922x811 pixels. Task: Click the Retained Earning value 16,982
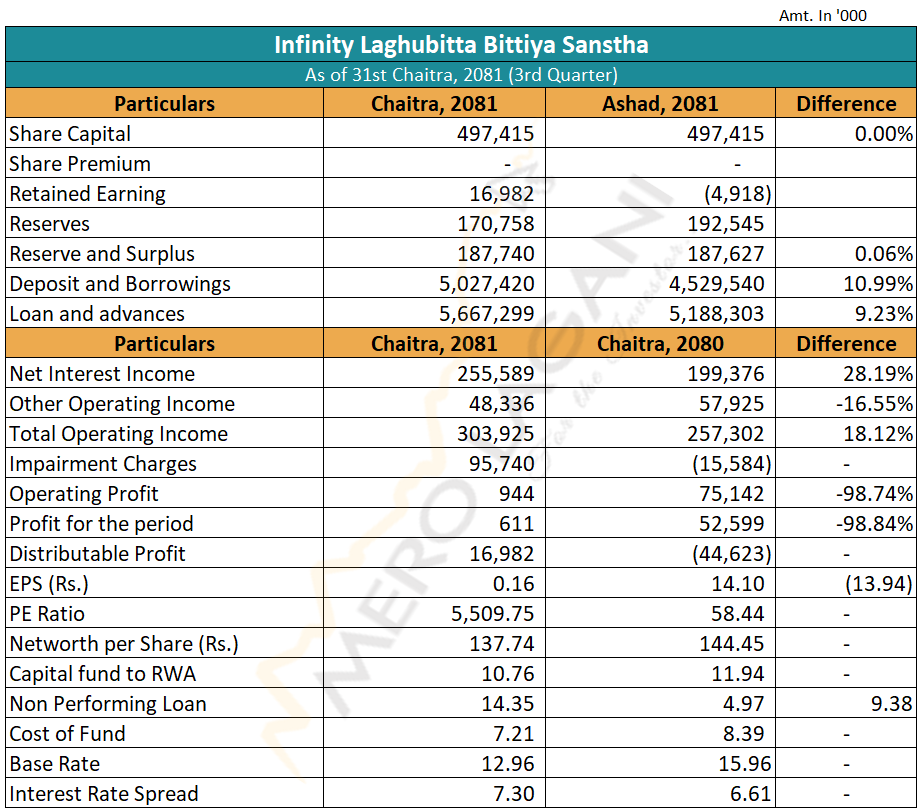pyautogui.click(x=500, y=194)
